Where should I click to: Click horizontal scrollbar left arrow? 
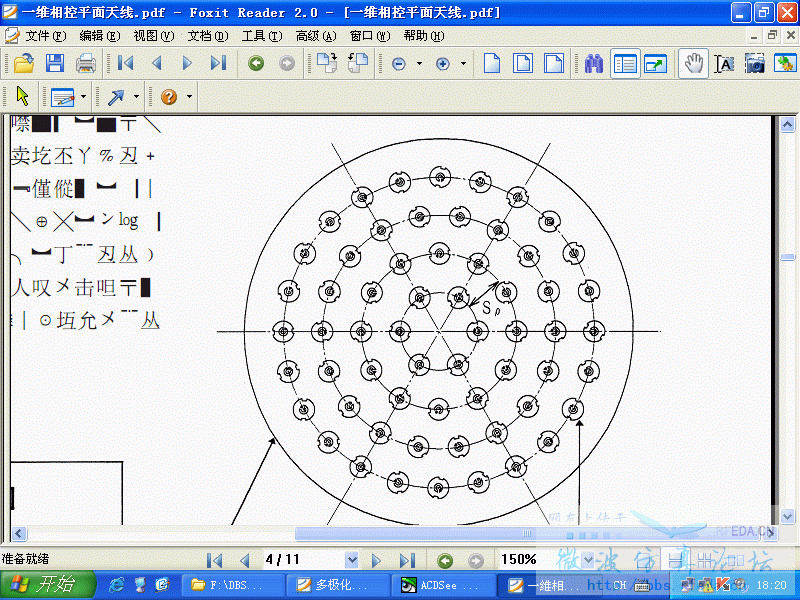[19, 534]
